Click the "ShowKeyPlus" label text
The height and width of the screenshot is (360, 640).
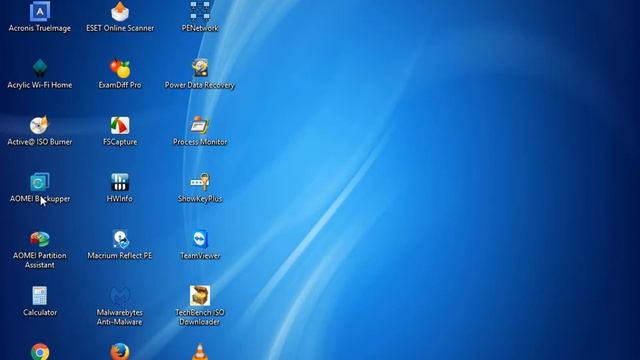pos(200,199)
